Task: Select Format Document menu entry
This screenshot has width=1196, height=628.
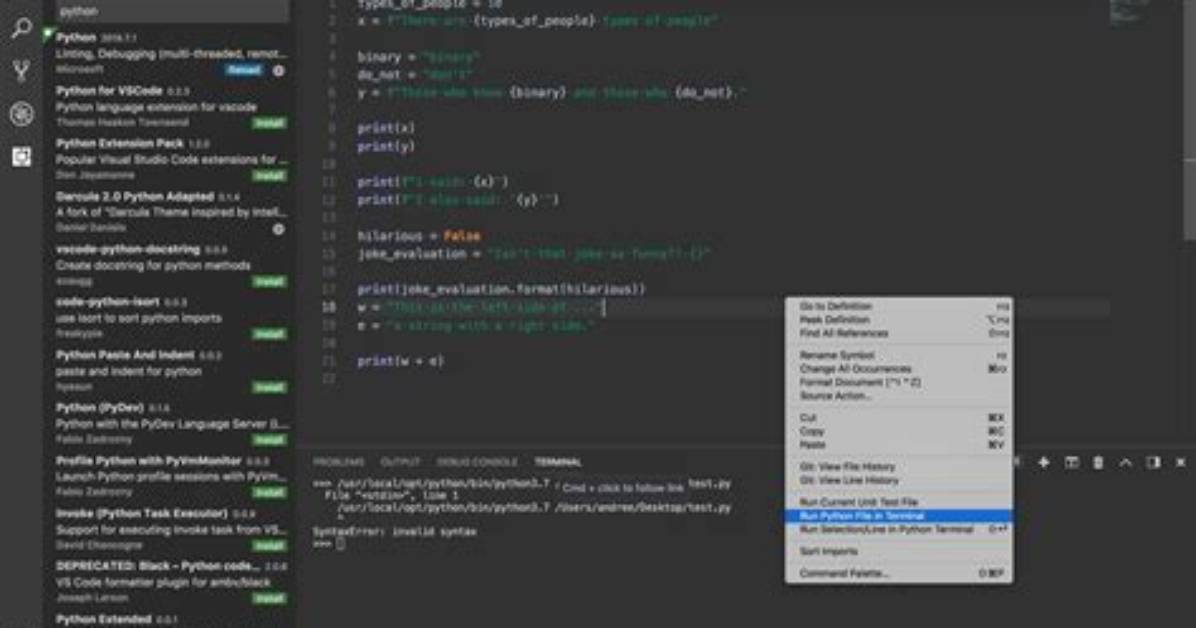Action: coord(899,382)
